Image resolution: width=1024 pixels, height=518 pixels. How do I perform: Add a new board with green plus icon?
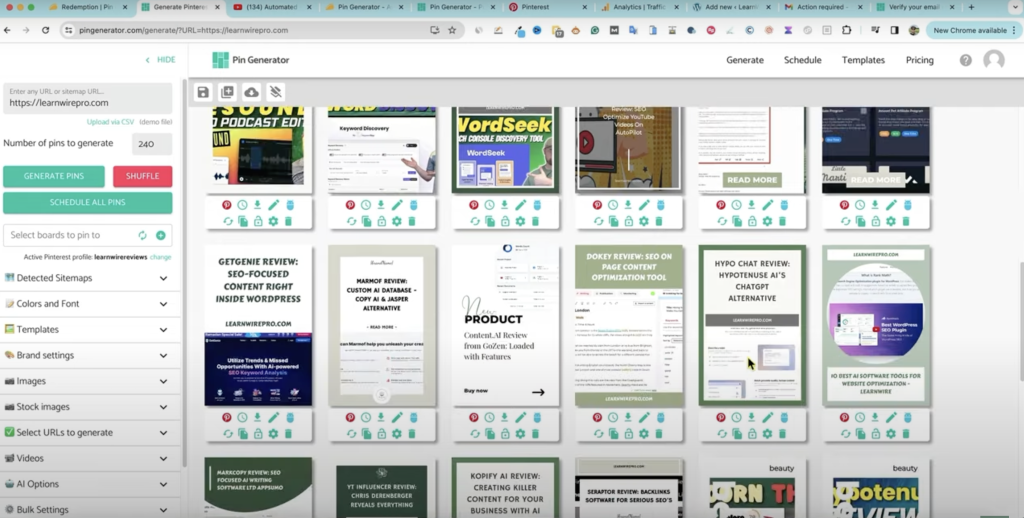[x=161, y=235]
